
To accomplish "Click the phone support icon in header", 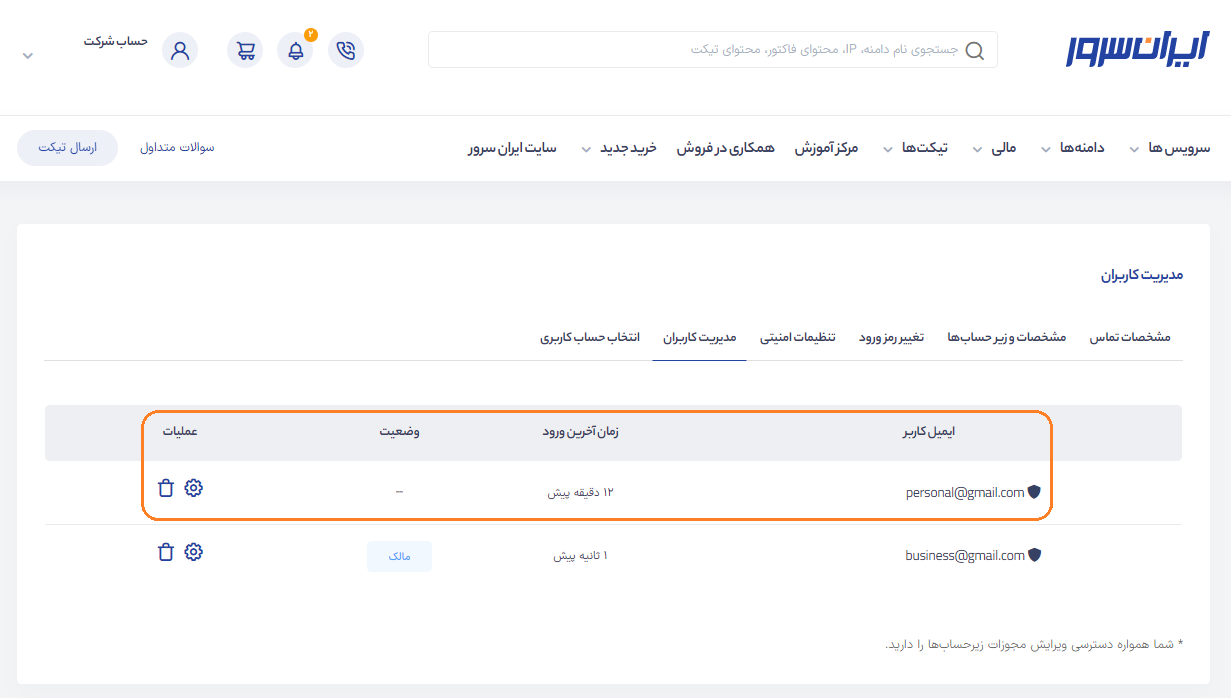I will (346, 50).
